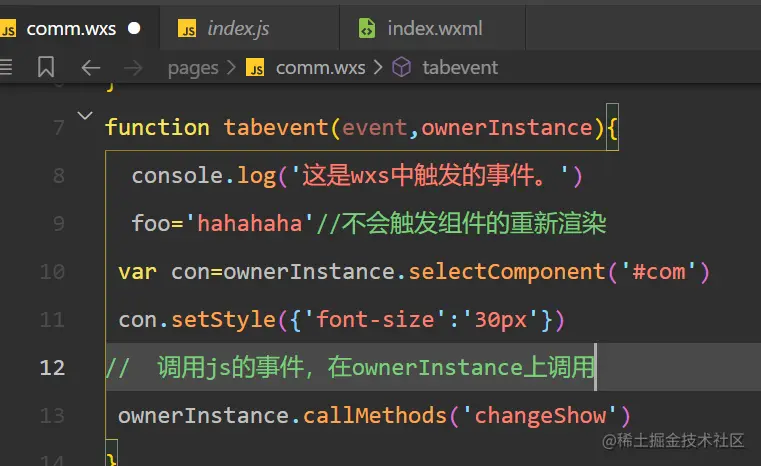Click the 'changeShow' string on line 13
The image size is (761, 466).
pos(541,416)
